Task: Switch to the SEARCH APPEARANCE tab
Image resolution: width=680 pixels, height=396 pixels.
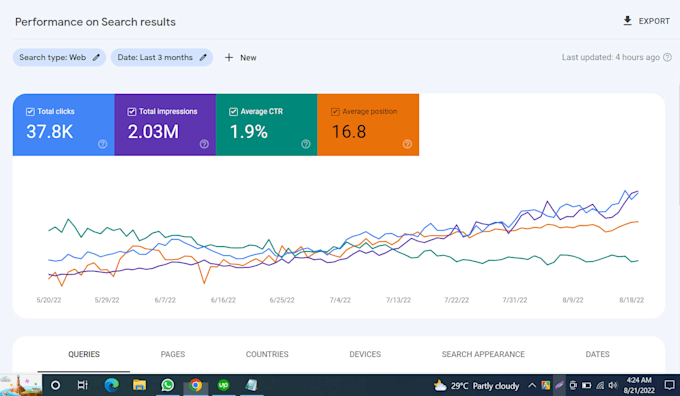Action: pyautogui.click(x=483, y=354)
